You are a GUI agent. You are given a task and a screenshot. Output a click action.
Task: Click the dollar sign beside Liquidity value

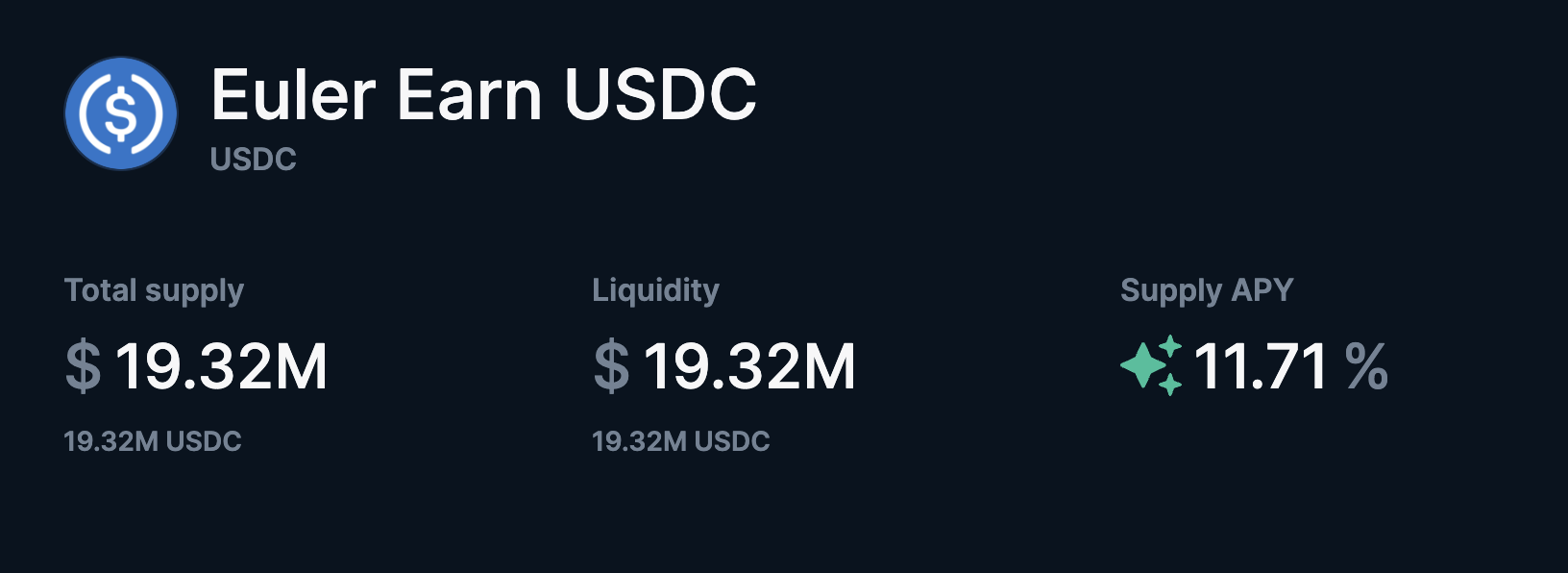coord(610,366)
